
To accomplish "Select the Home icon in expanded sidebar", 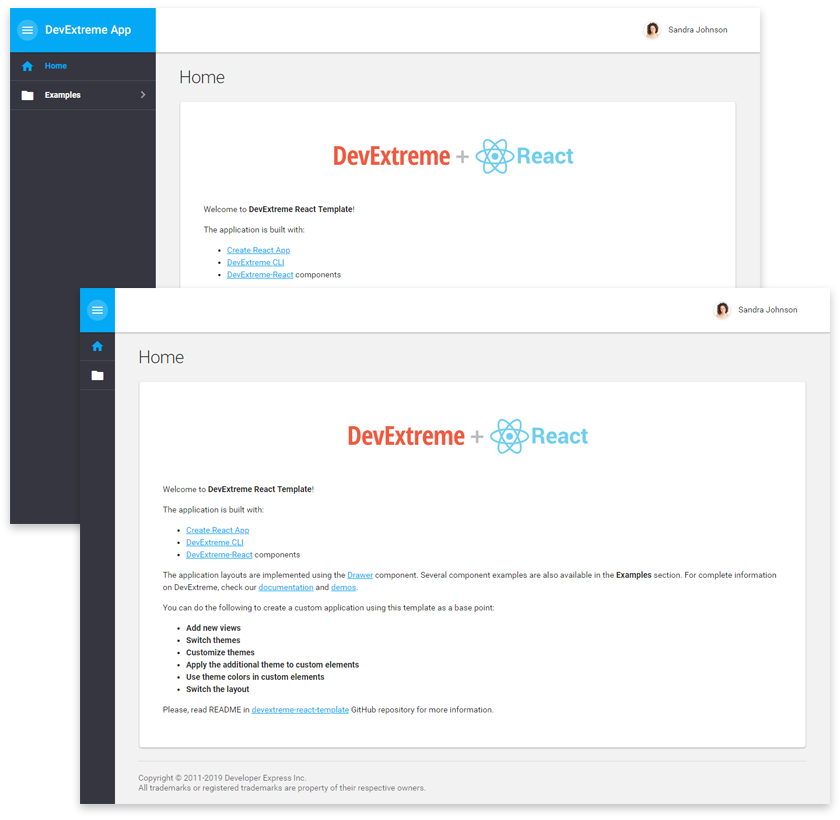I will tap(27, 66).
